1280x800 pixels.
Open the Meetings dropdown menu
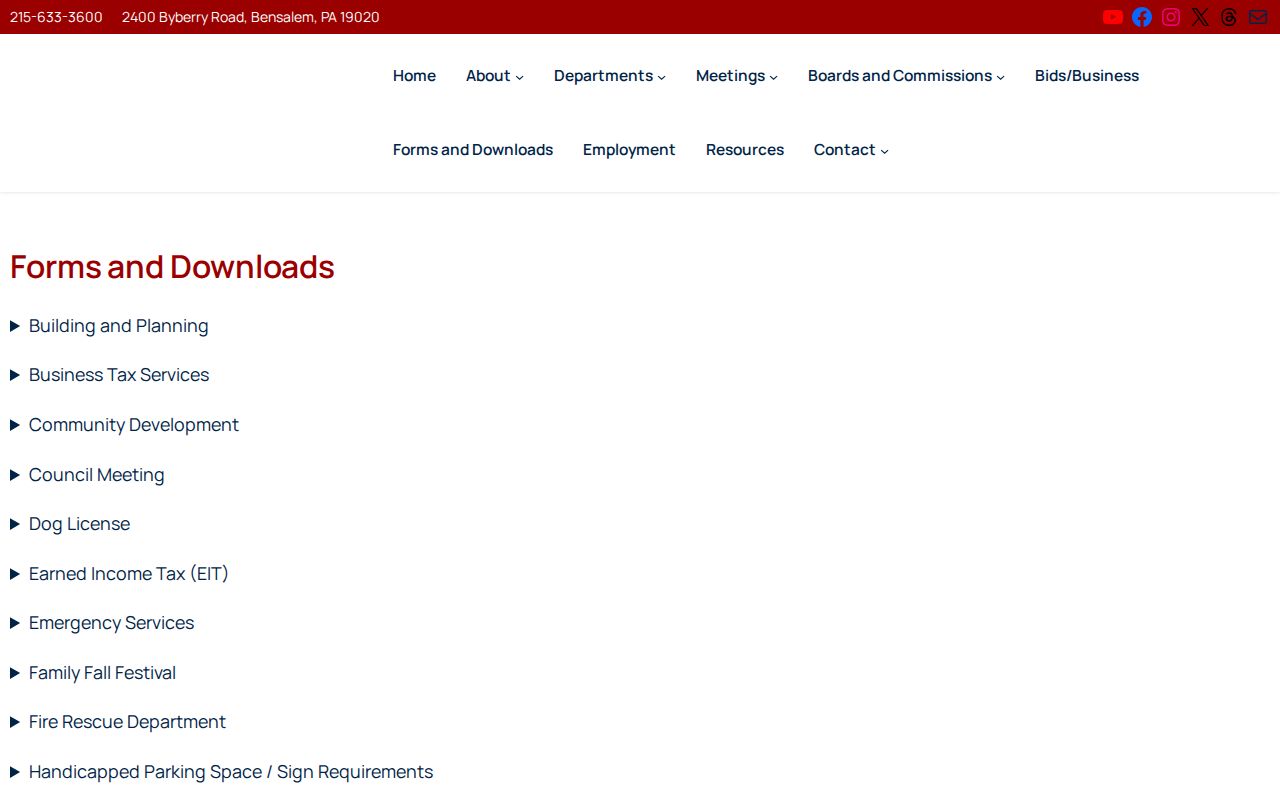[736, 76]
